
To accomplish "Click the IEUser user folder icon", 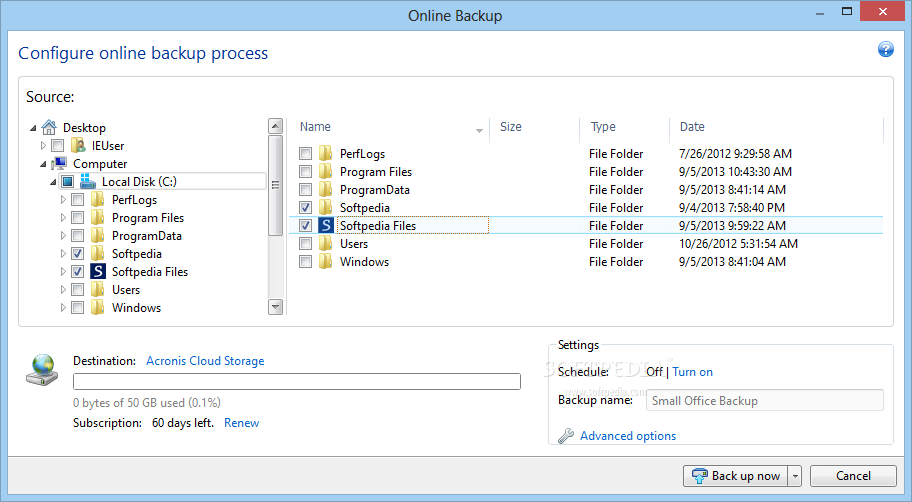I will [77, 145].
